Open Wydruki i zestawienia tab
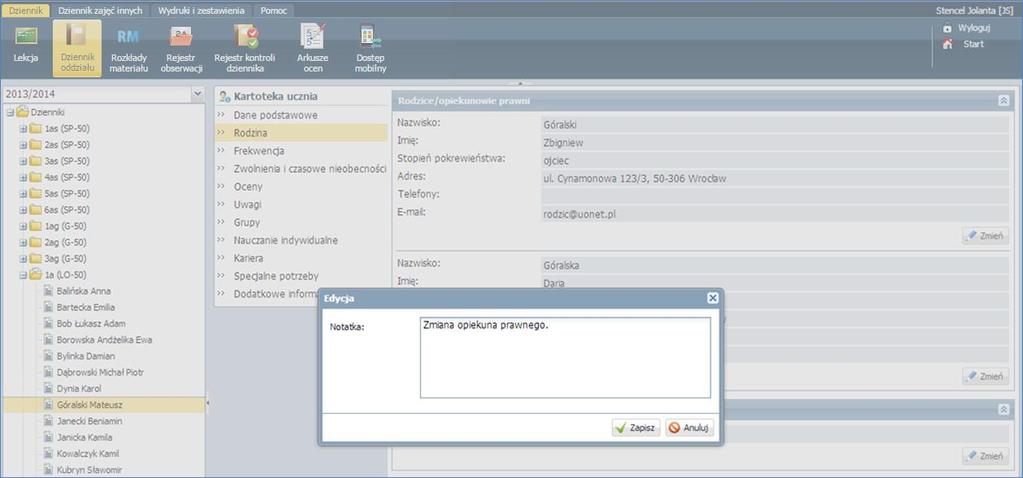The width and height of the screenshot is (1023, 478). pos(201,10)
